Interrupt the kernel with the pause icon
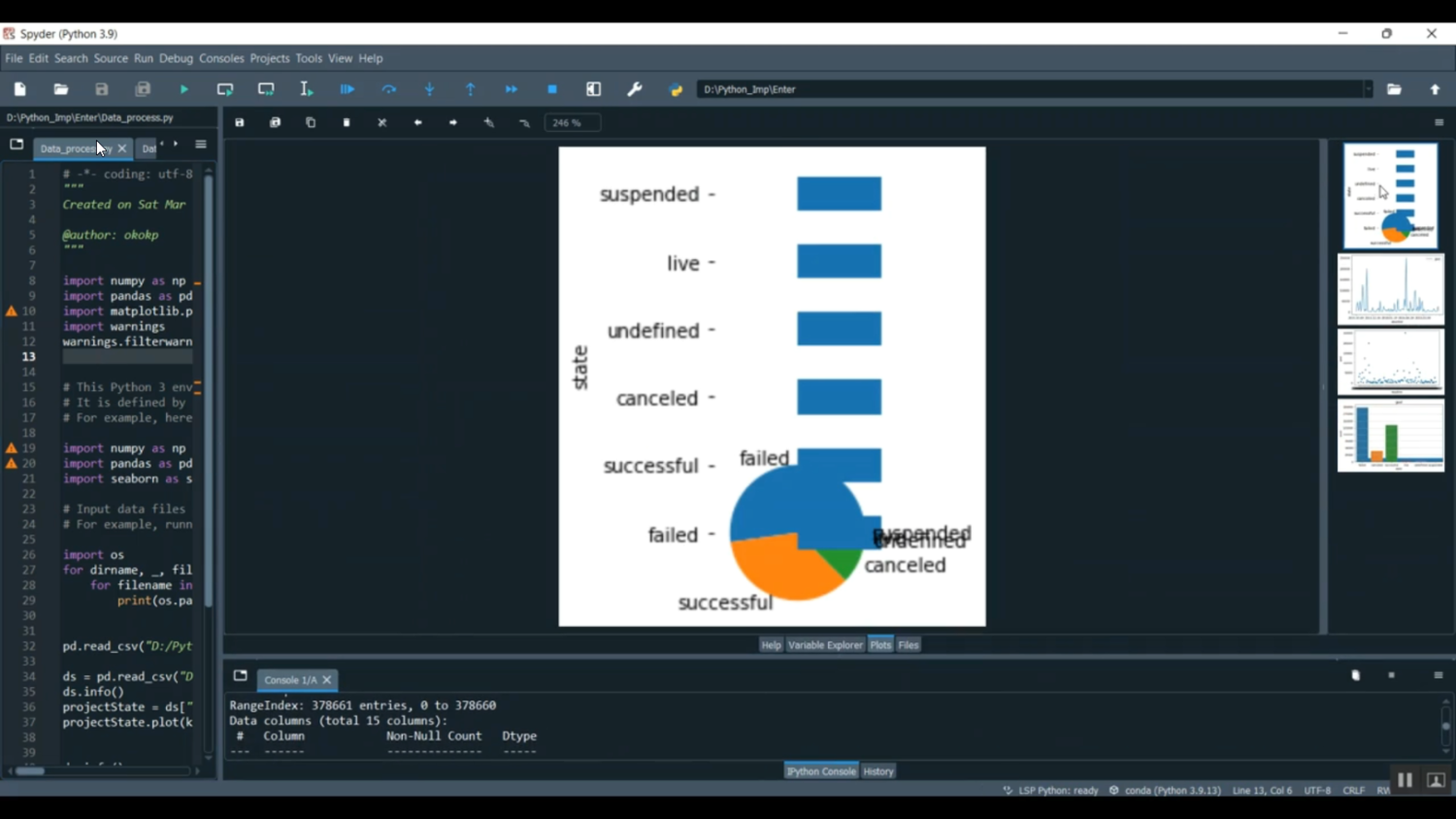 (1405, 779)
